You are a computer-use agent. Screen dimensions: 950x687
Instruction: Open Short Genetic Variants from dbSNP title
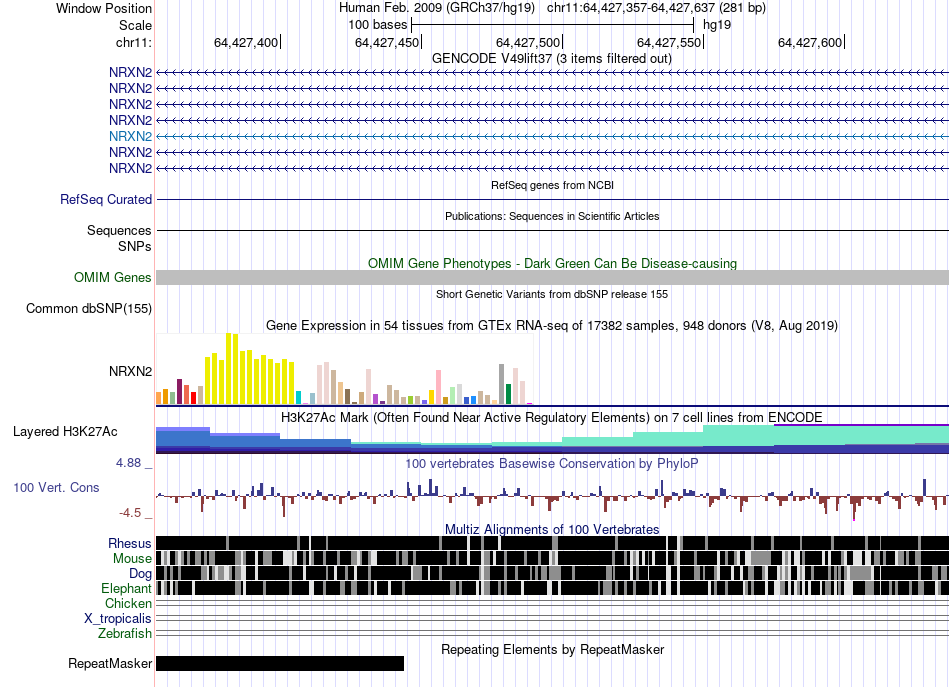coord(552,294)
